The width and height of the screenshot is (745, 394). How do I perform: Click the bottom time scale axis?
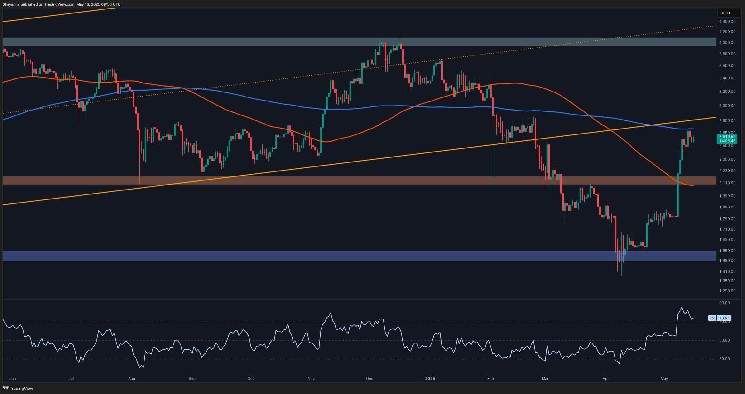(359, 379)
